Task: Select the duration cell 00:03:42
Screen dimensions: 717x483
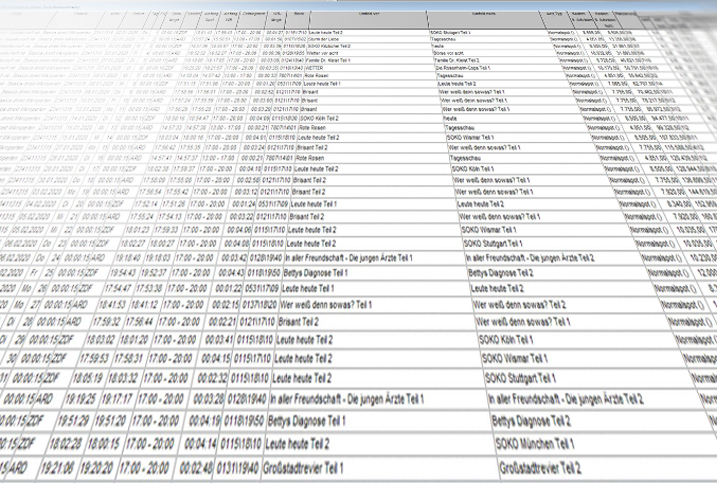Action: point(233,258)
